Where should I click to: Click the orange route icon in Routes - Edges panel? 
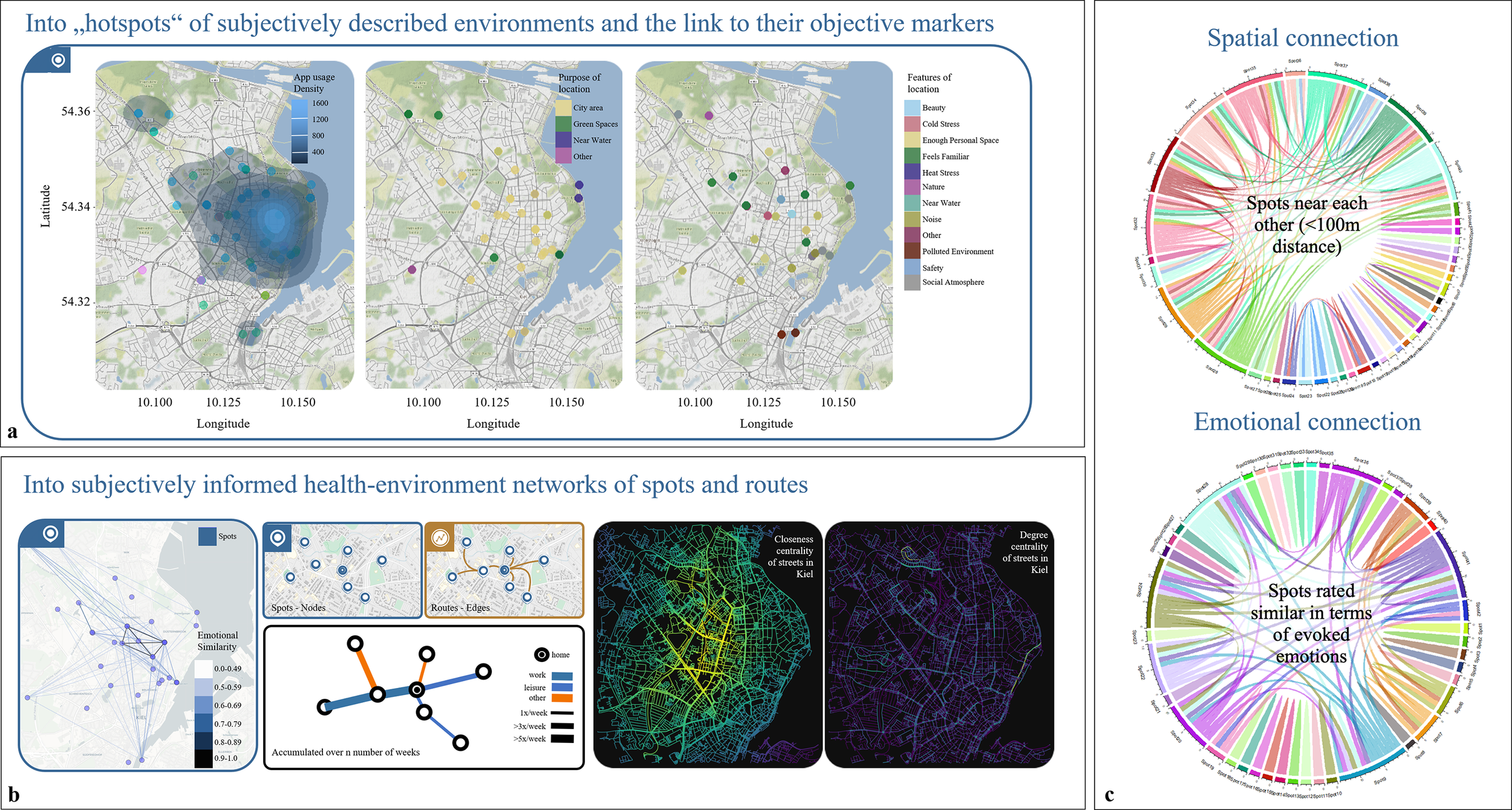click(440, 537)
